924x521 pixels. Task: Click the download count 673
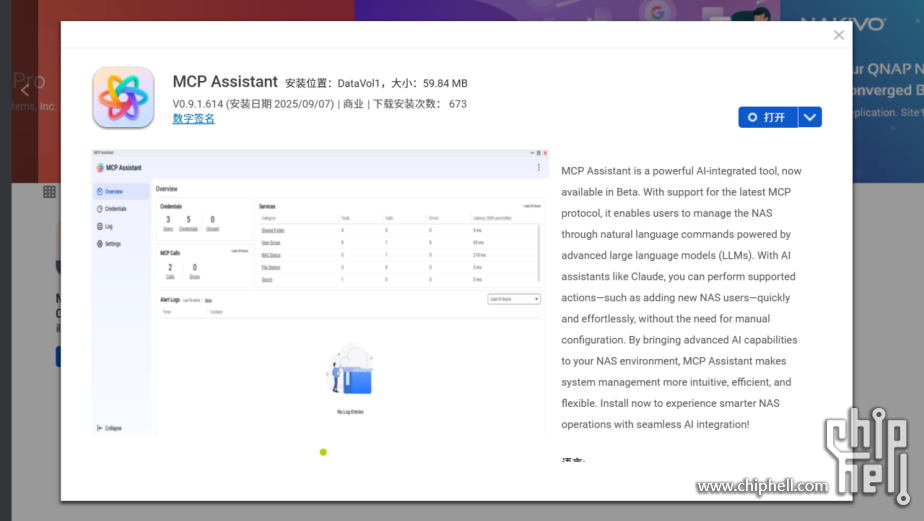[457, 104]
